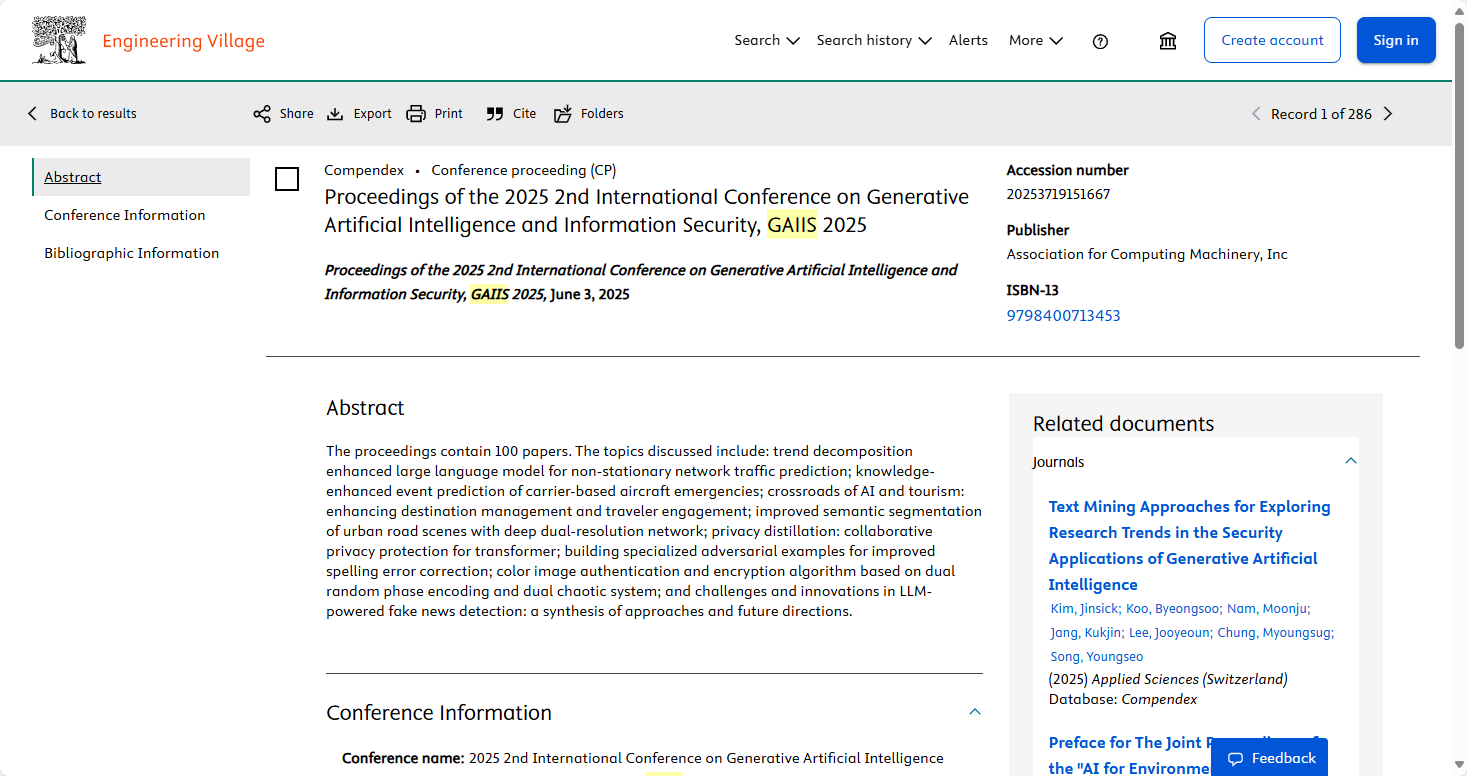The image size is (1467, 776).
Task: Print this record
Action: tap(434, 114)
